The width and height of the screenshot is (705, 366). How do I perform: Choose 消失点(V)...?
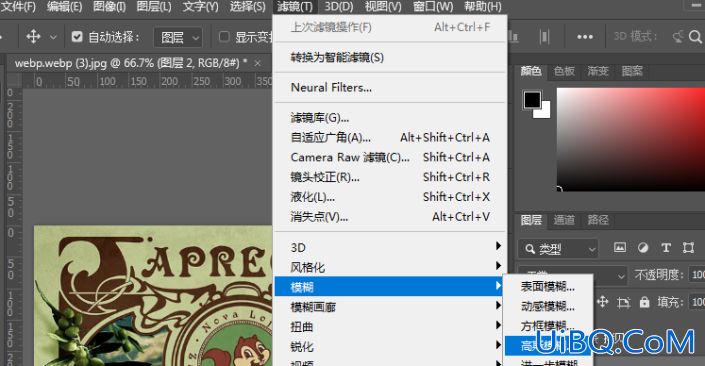click(390, 217)
